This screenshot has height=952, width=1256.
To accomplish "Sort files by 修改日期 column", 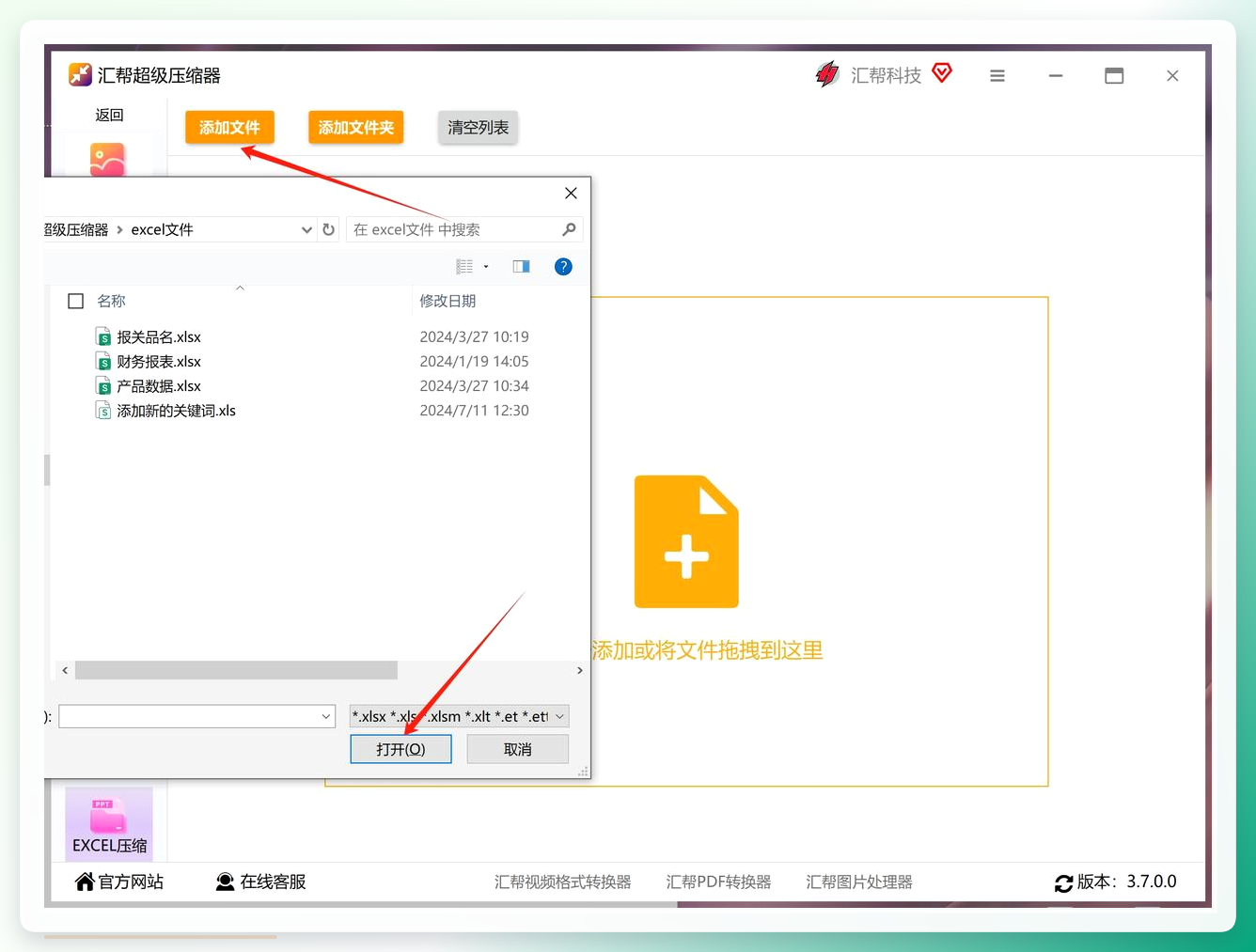I will (447, 301).
